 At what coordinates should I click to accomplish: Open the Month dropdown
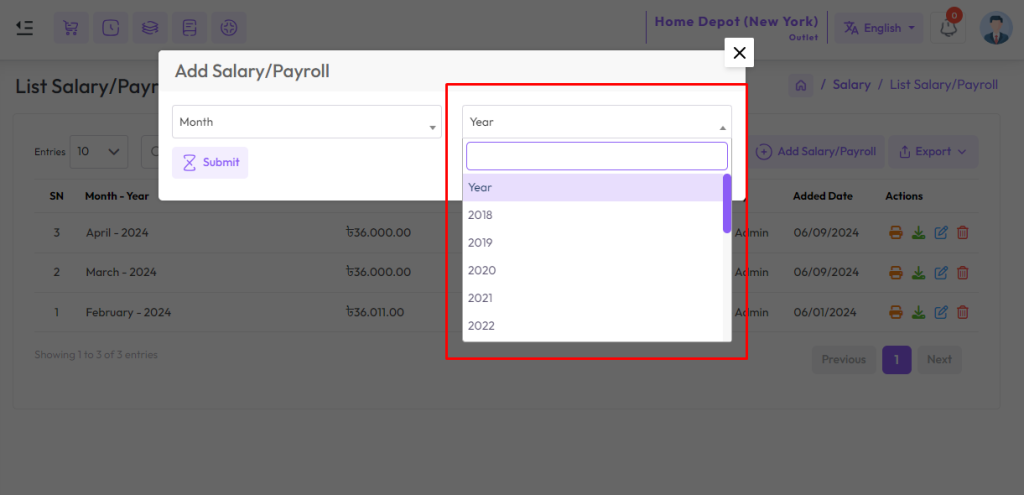point(307,121)
